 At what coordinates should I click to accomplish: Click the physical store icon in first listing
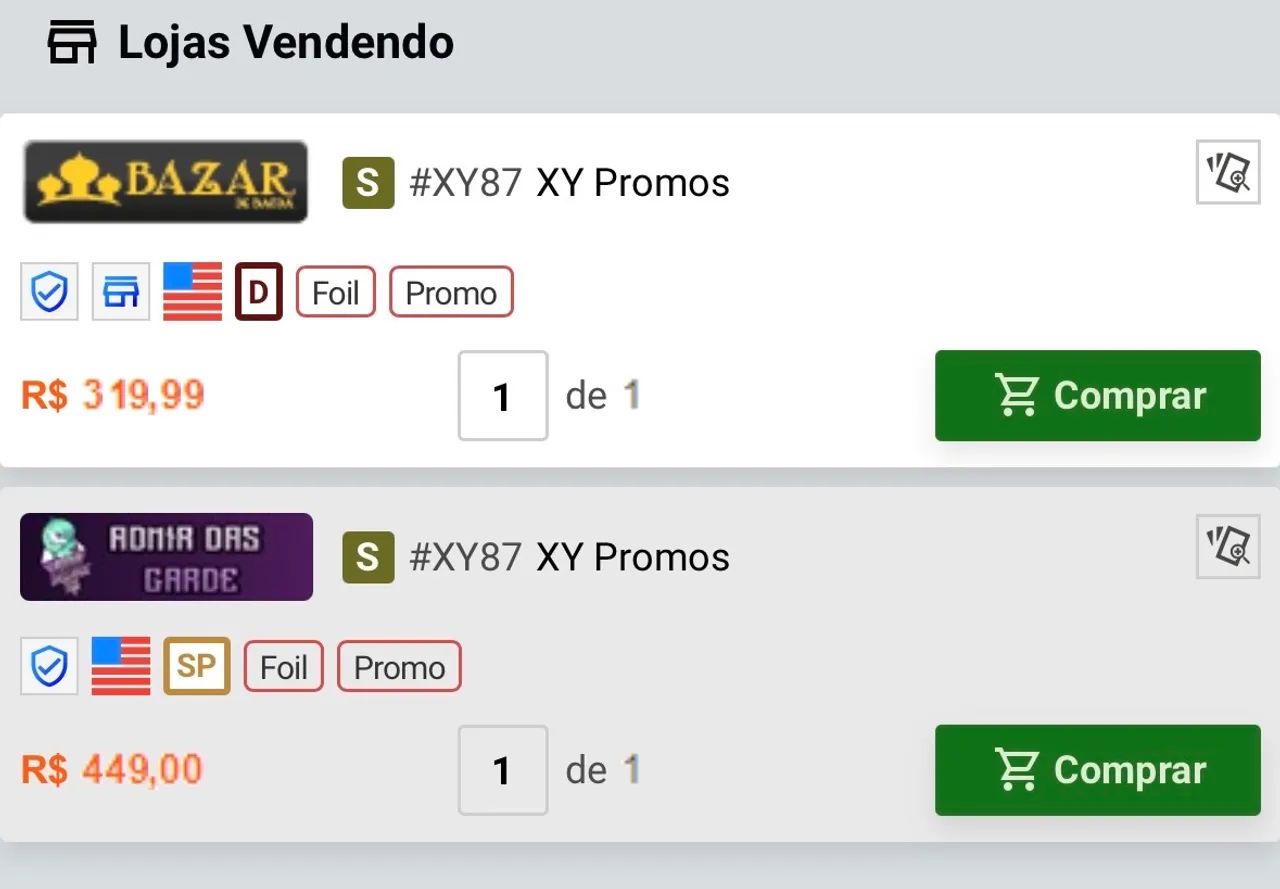coord(121,292)
